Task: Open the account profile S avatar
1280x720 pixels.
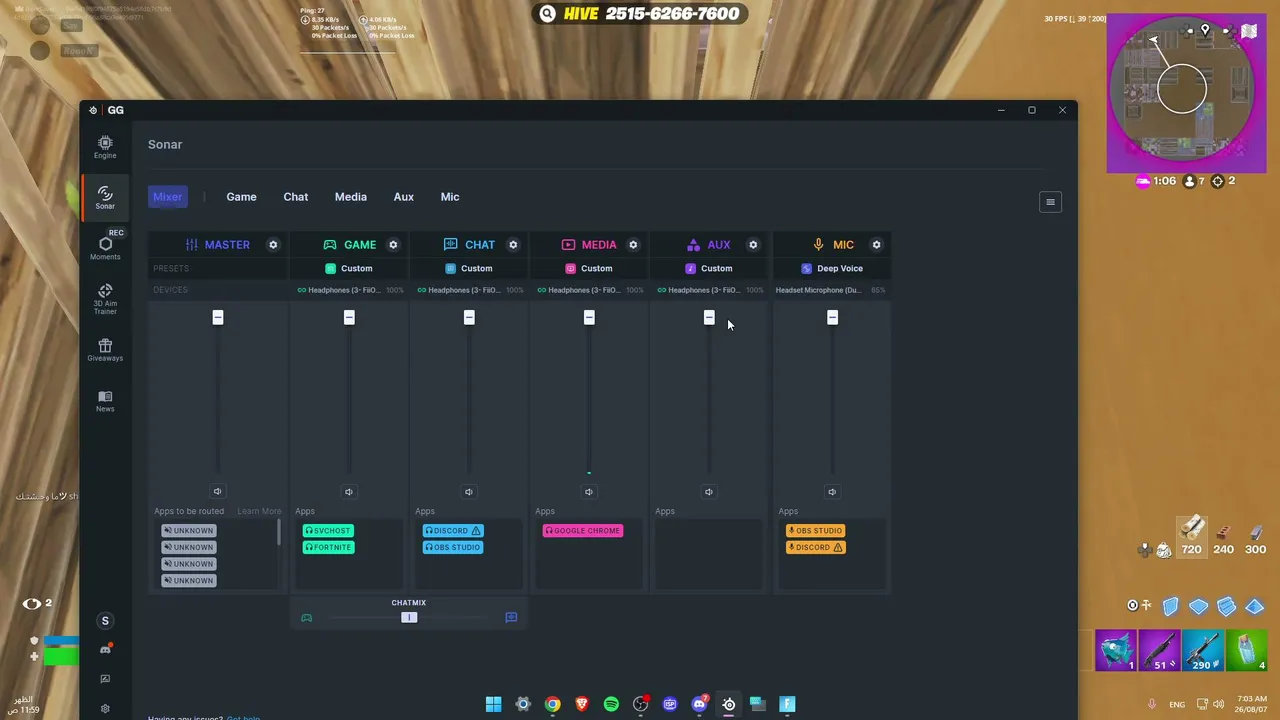Action: tap(105, 621)
